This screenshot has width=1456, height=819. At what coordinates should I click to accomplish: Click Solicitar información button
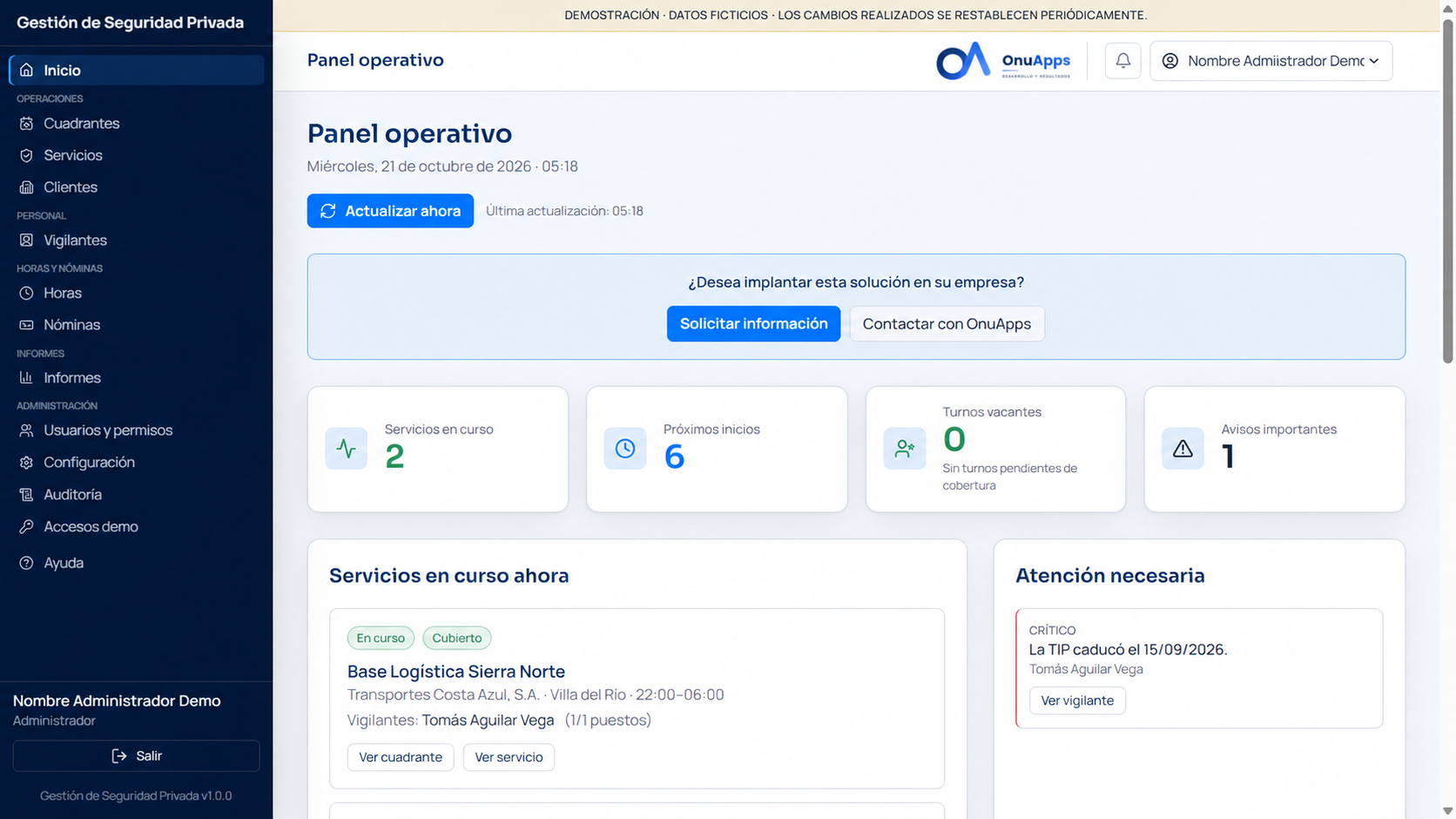(x=754, y=324)
